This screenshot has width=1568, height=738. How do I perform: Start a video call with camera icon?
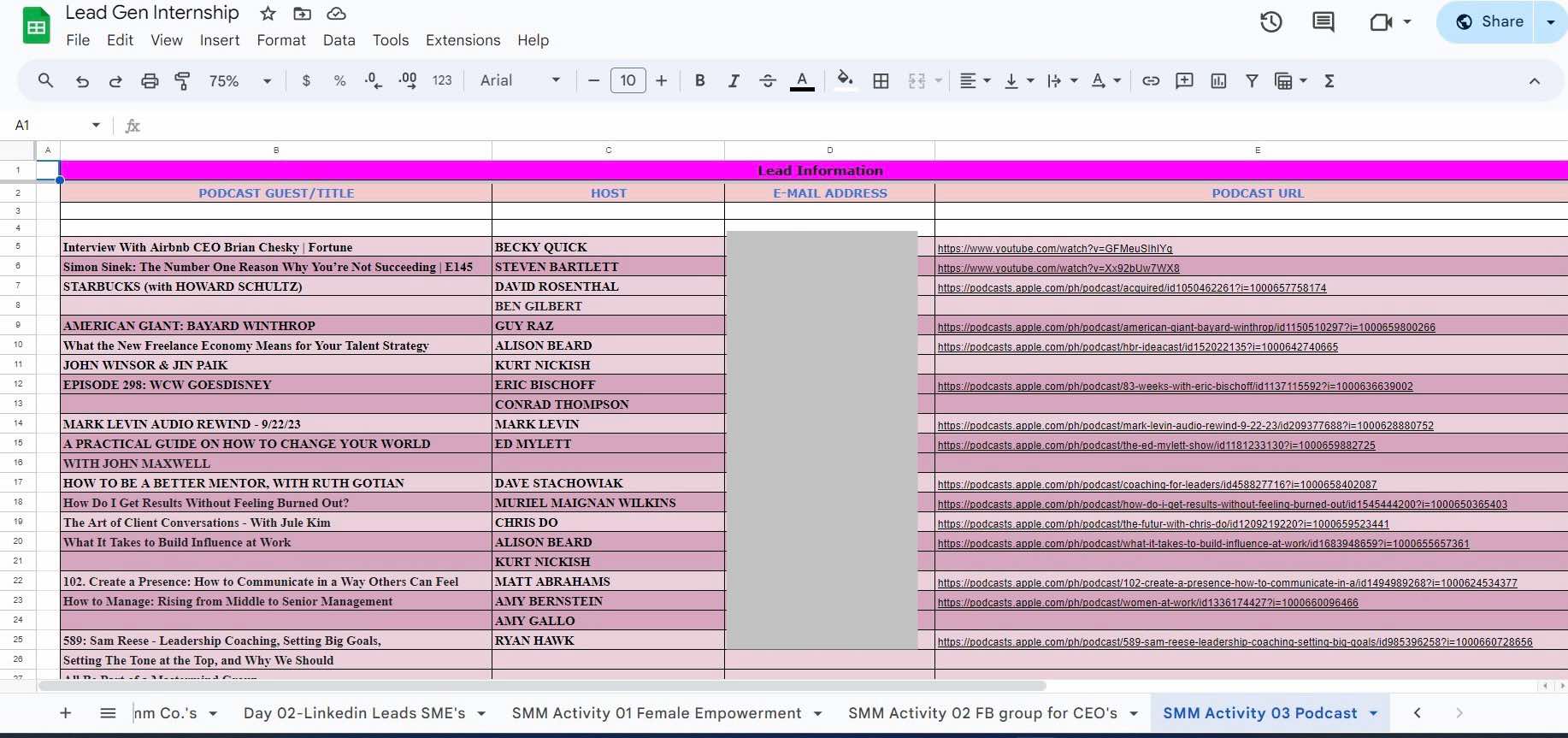click(1381, 22)
